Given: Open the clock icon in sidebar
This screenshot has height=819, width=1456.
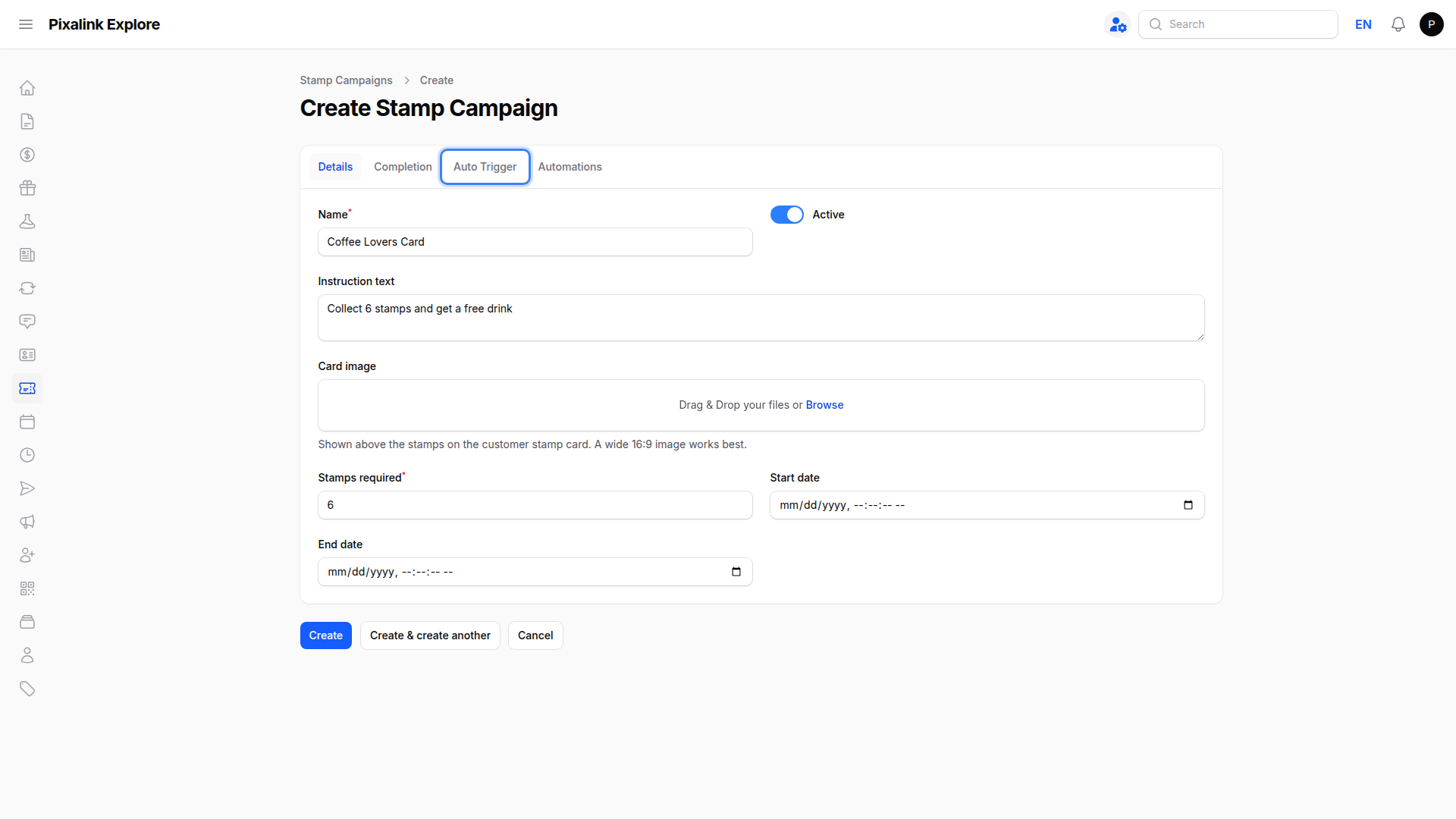Looking at the screenshot, I should point(27,455).
